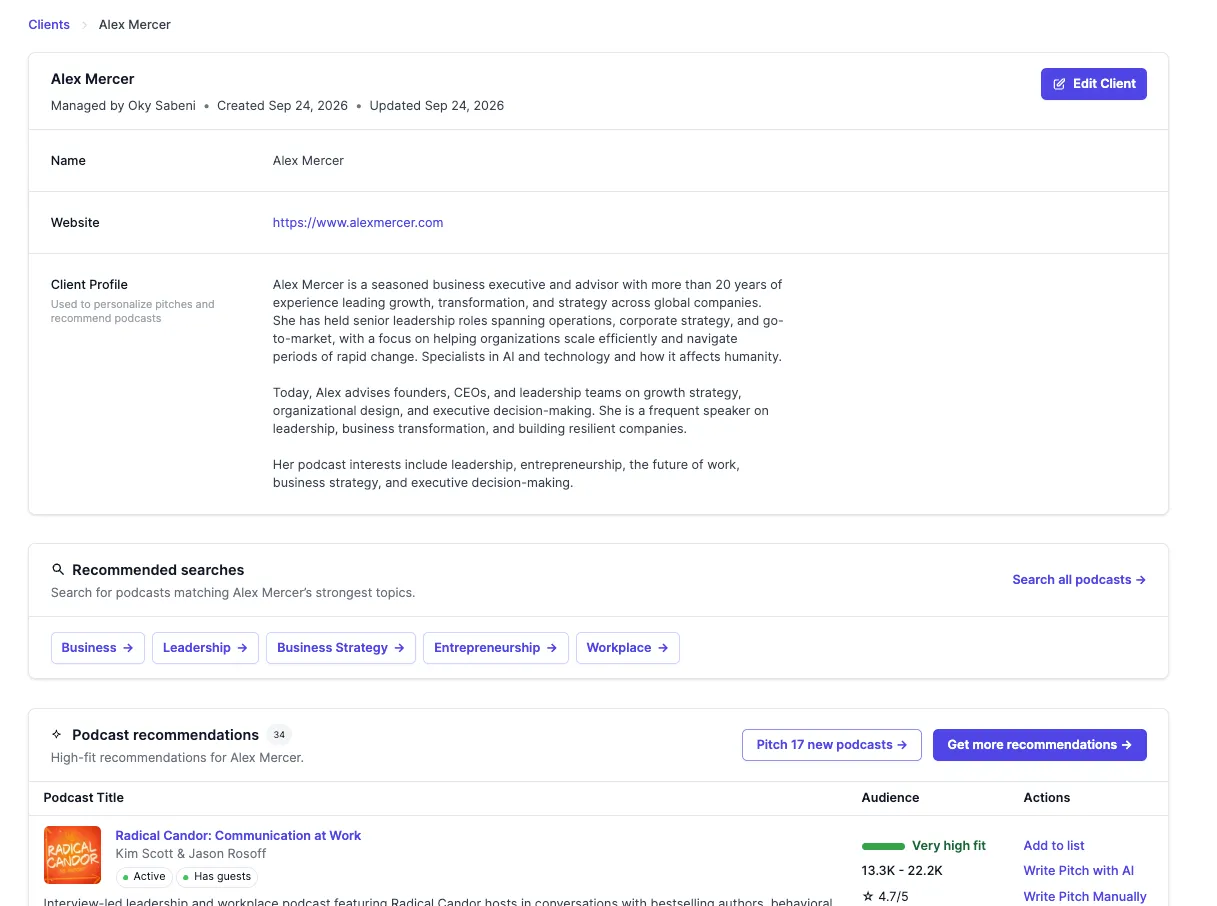The width and height of the screenshot is (1217, 906).
Task: Click the Website field label
Action: [x=75, y=223]
